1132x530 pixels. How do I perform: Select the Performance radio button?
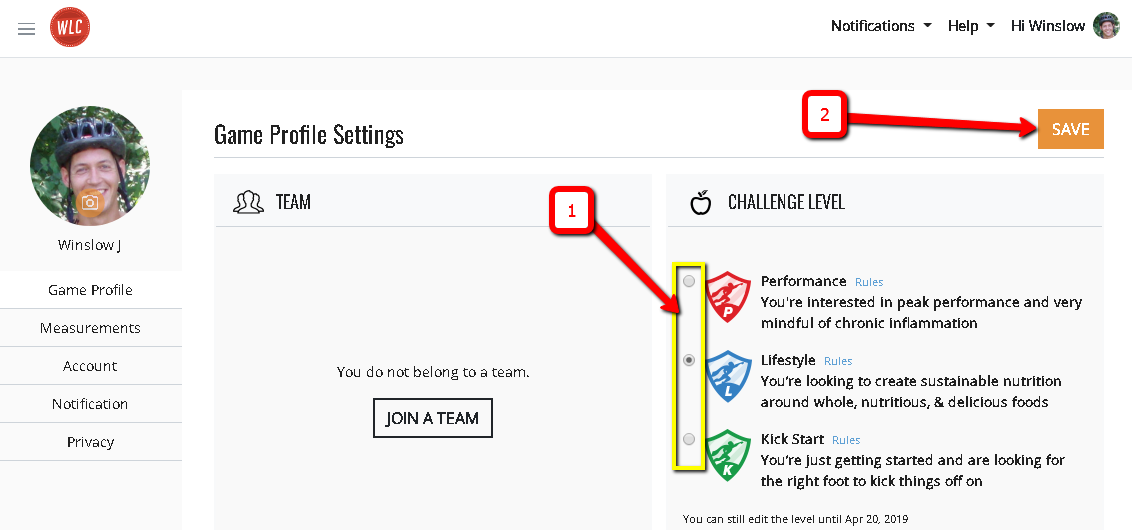click(x=689, y=281)
